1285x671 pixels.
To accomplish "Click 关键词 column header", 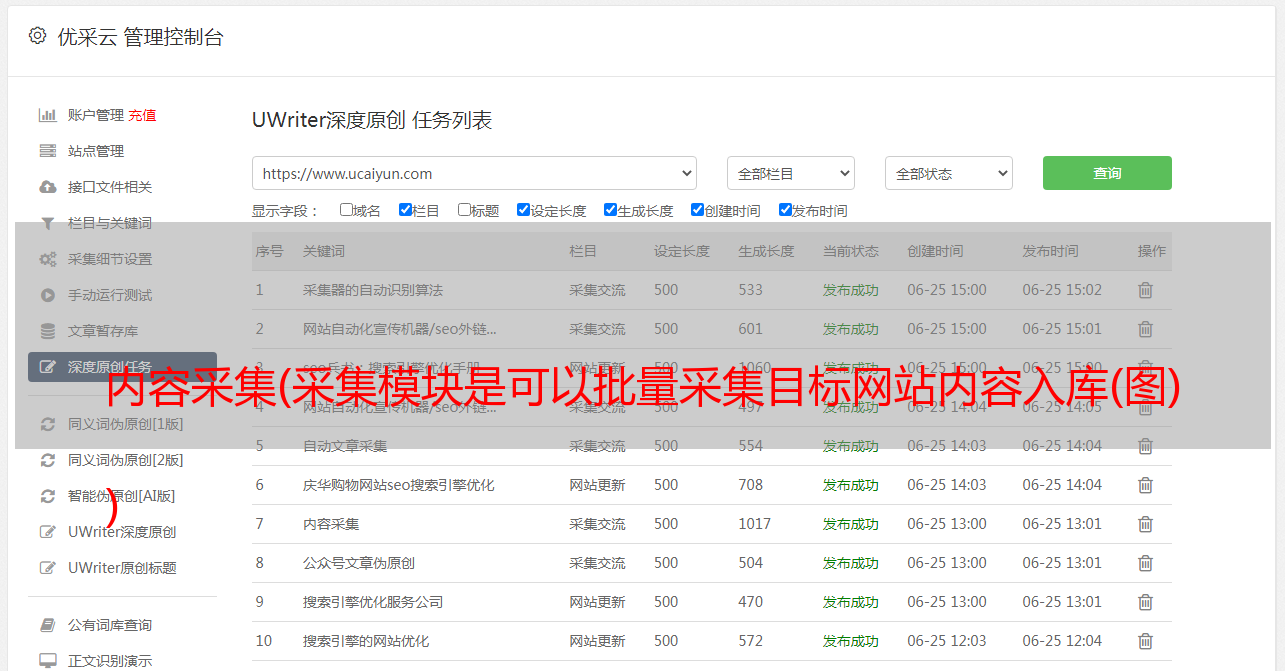I will tap(324, 251).
